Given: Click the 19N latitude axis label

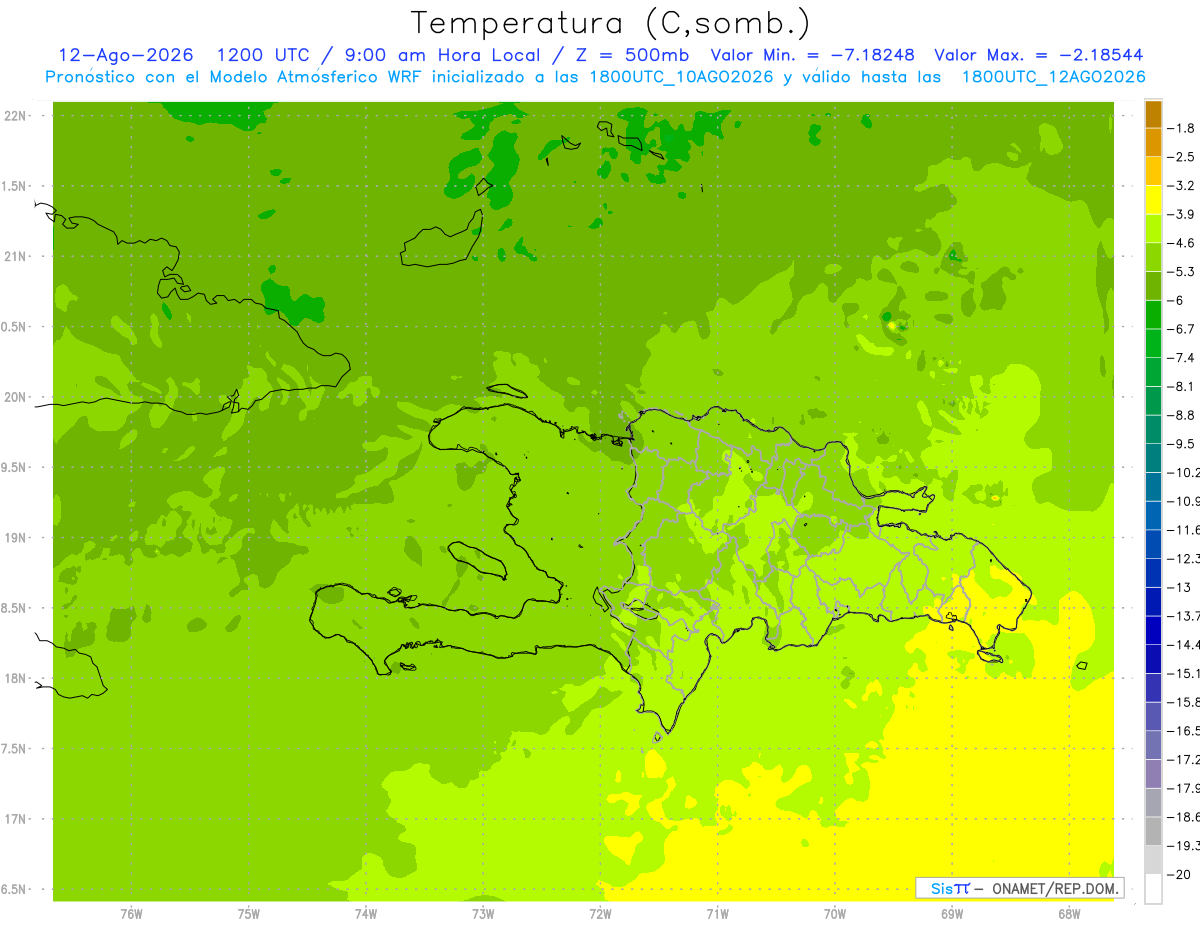Looking at the screenshot, I should pyautogui.click(x=16, y=538).
